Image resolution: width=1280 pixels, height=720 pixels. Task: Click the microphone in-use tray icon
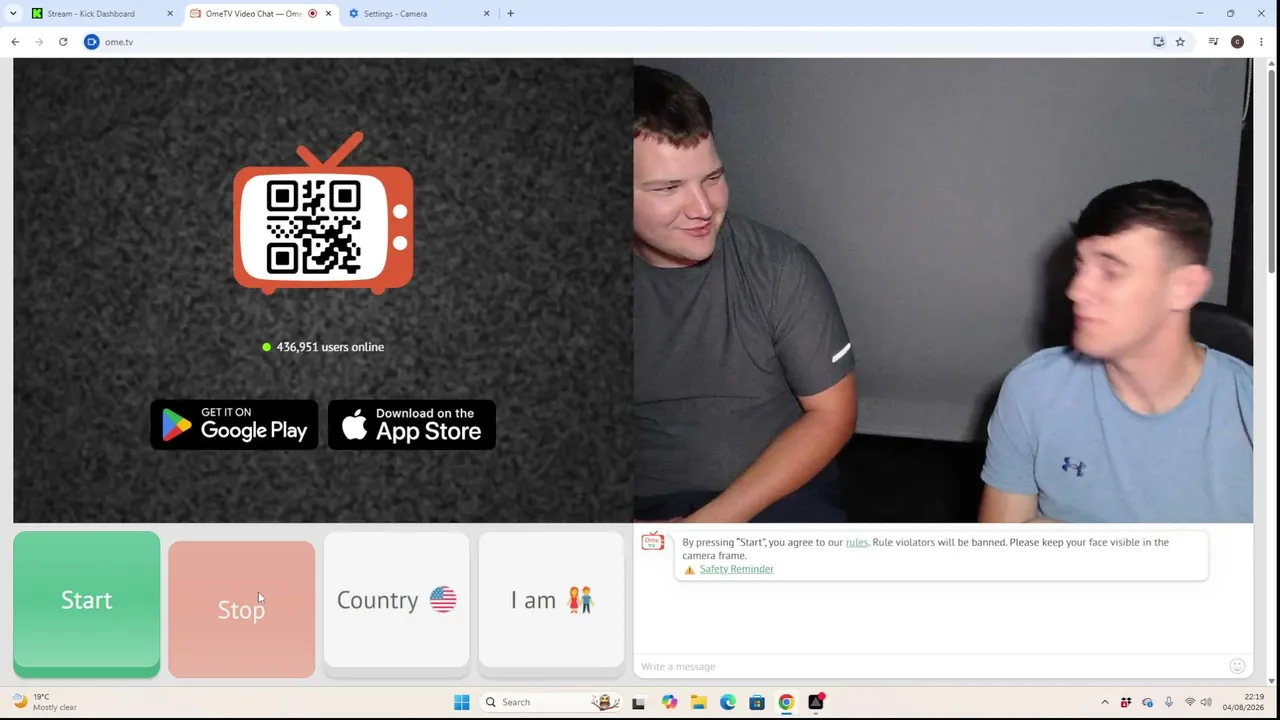click(x=1168, y=702)
